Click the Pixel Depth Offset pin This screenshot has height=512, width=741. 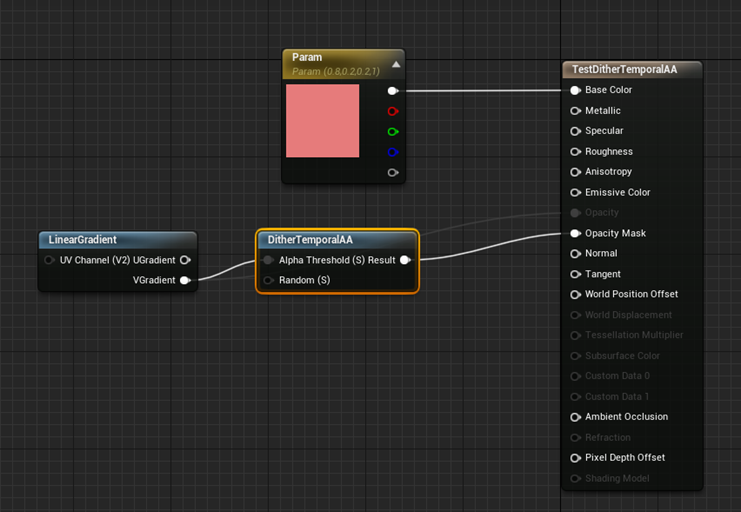point(575,458)
